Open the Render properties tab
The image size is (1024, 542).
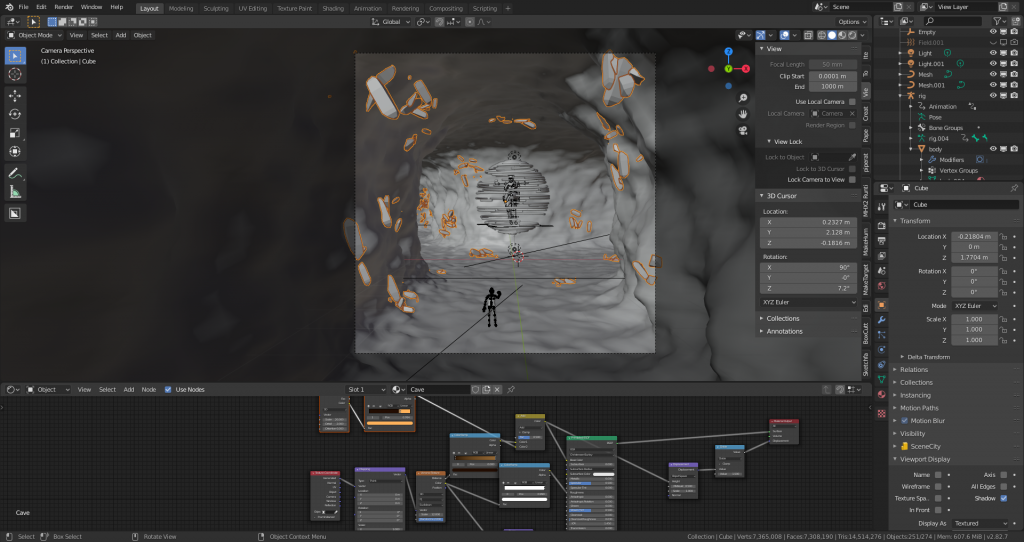(882, 225)
